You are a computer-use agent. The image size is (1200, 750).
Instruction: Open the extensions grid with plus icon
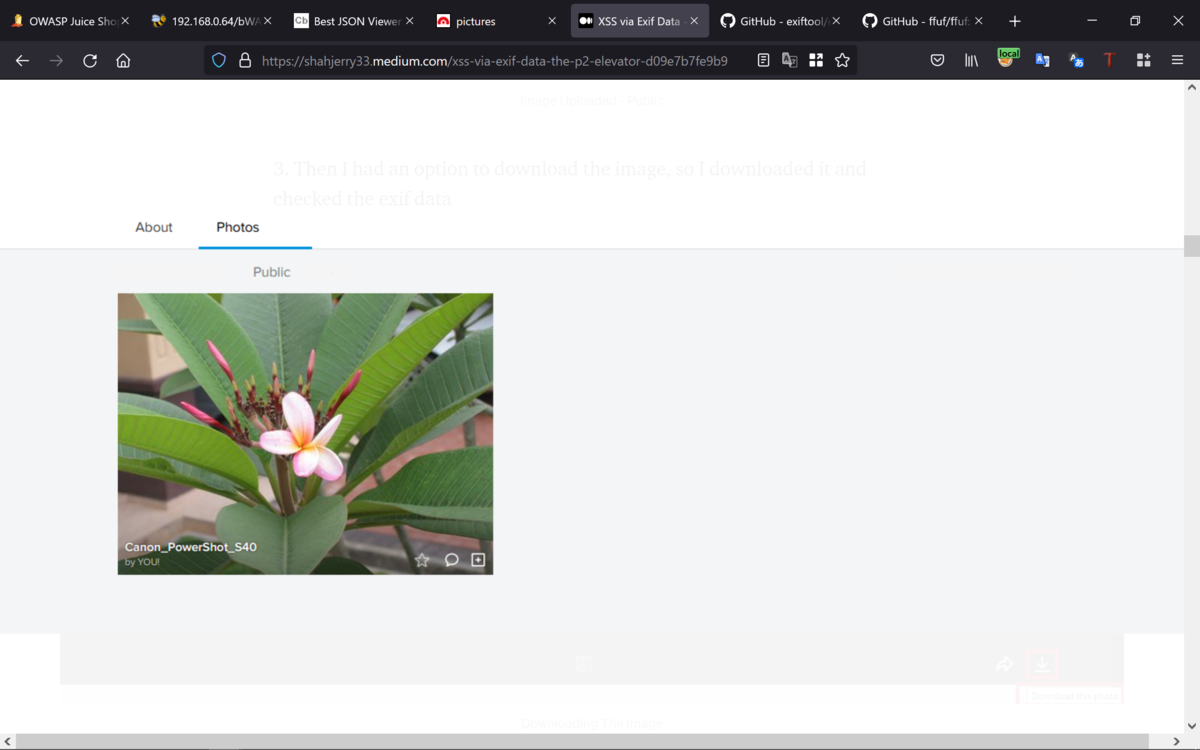(x=1143, y=61)
